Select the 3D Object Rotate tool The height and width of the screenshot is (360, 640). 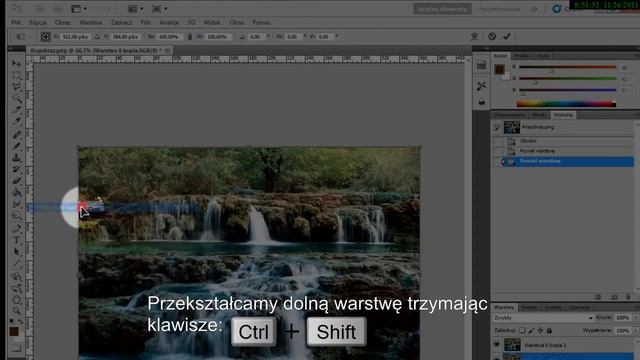[16, 277]
